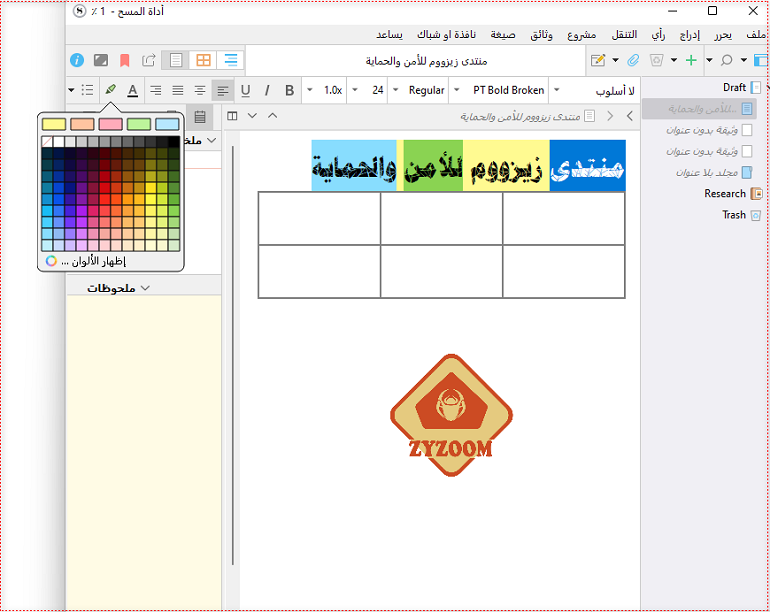Select justified text alignment
The image size is (770, 612).
(178, 90)
